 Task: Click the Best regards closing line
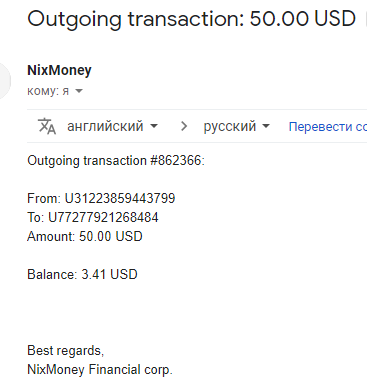[66, 351]
